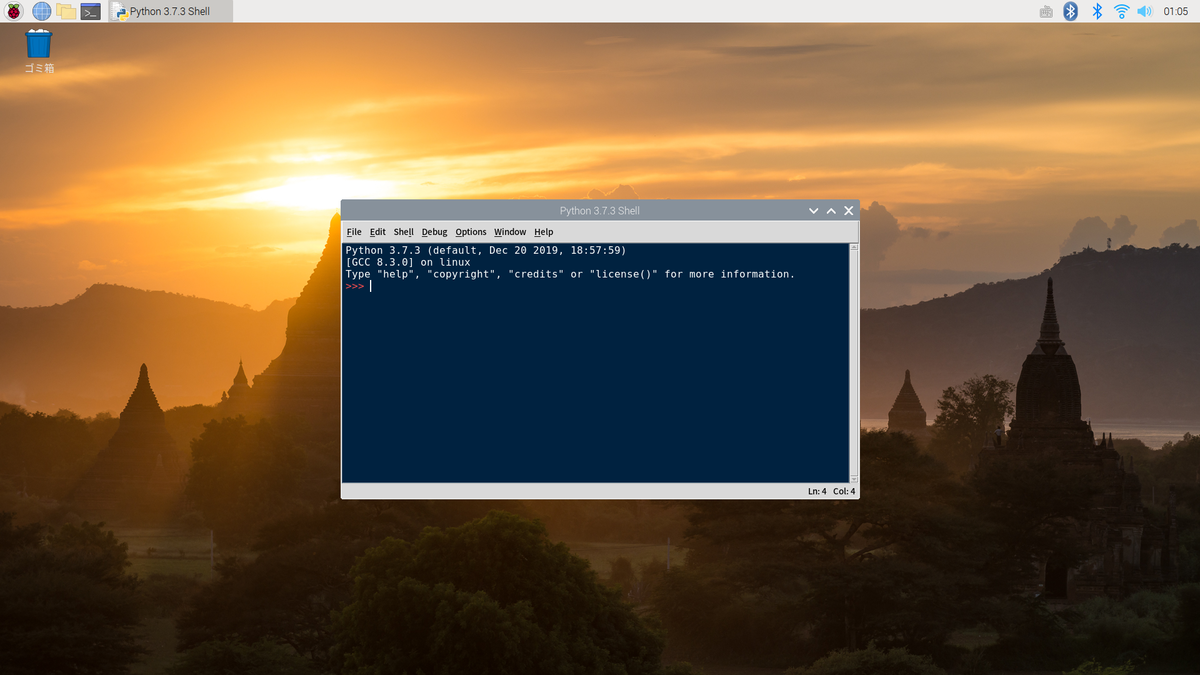The height and width of the screenshot is (675, 1200).
Task: Click the 'Type "help", "copyright"' line
Action: [570, 274]
